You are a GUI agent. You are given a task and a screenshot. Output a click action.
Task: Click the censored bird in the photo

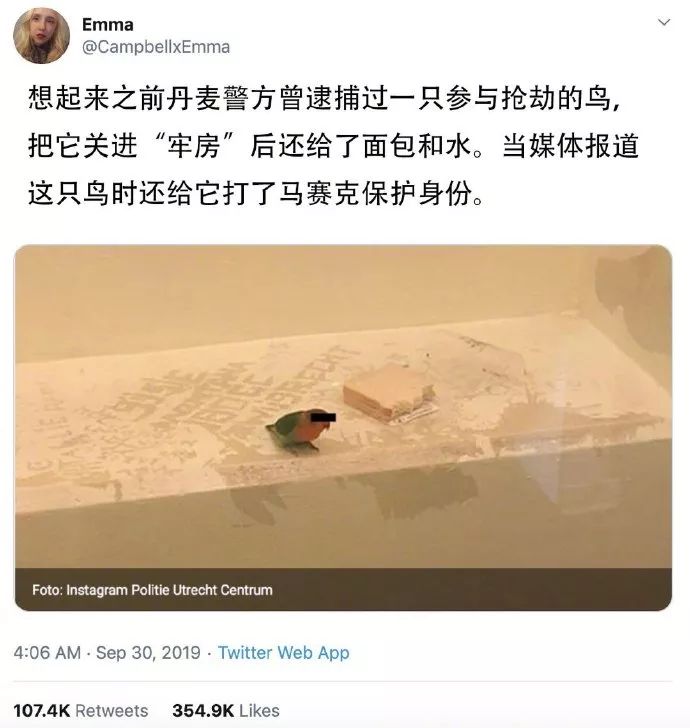301,429
